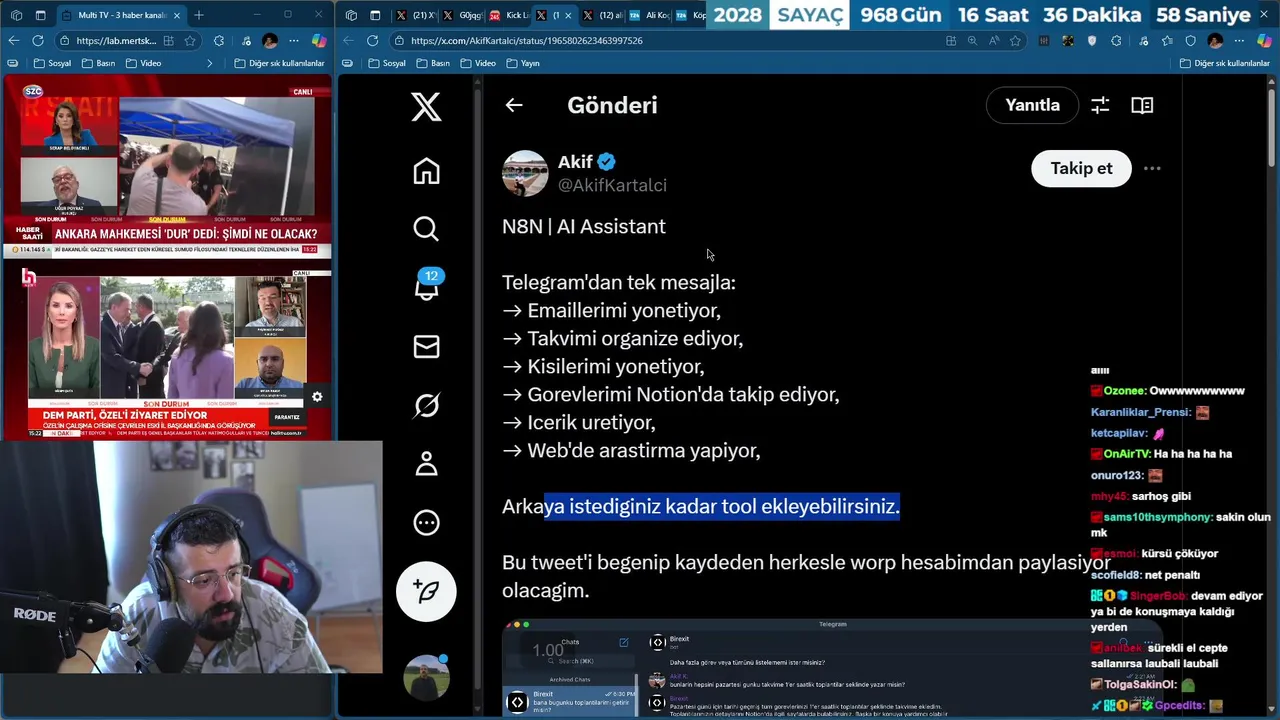Viewport: 1280px width, 720px height.
Task: Open read aloud icon in x.com address bar
Action: [993, 41]
